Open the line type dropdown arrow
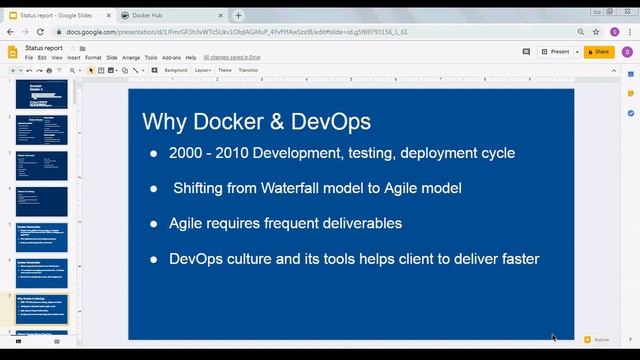The width and height of the screenshot is (640, 360). (x=143, y=71)
